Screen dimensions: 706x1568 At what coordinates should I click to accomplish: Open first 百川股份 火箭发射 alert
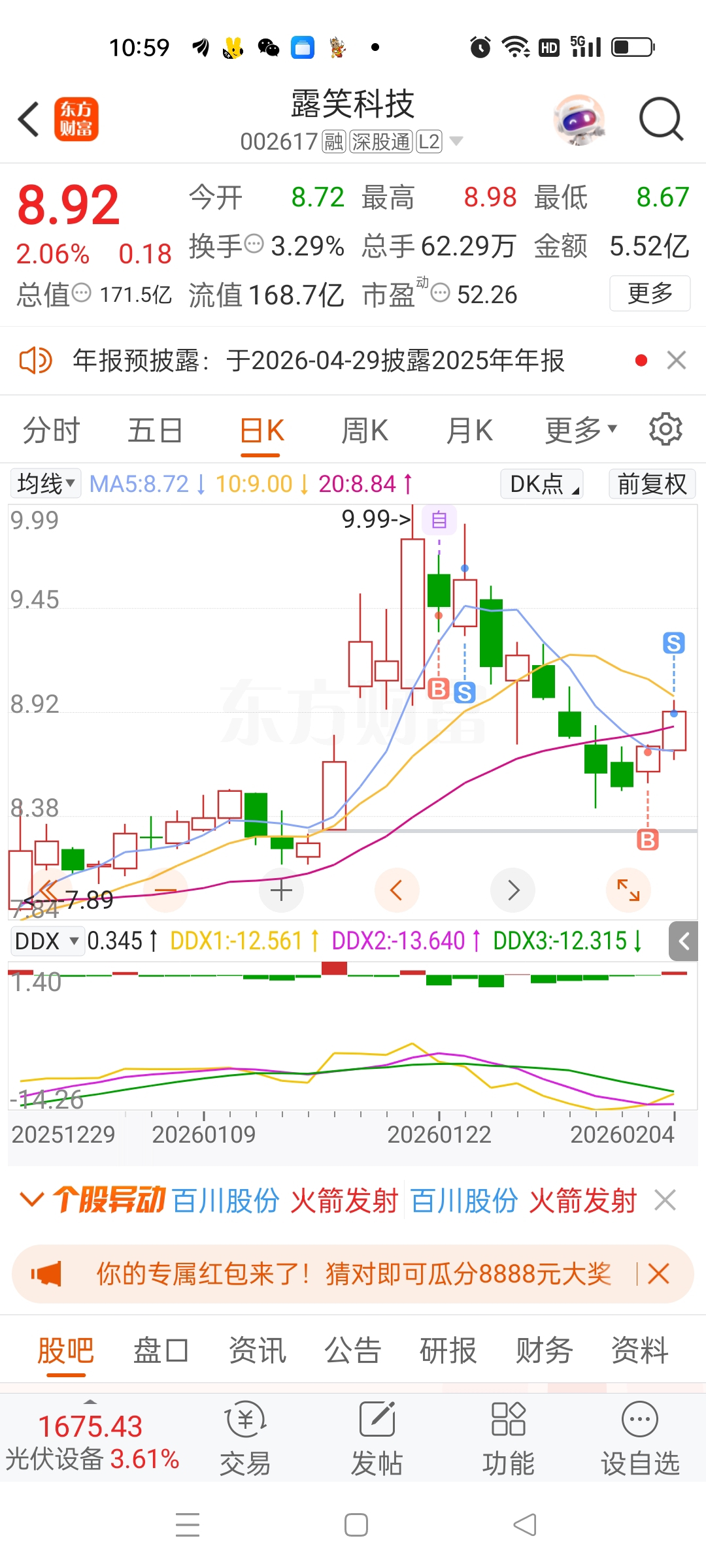point(285,1200)
